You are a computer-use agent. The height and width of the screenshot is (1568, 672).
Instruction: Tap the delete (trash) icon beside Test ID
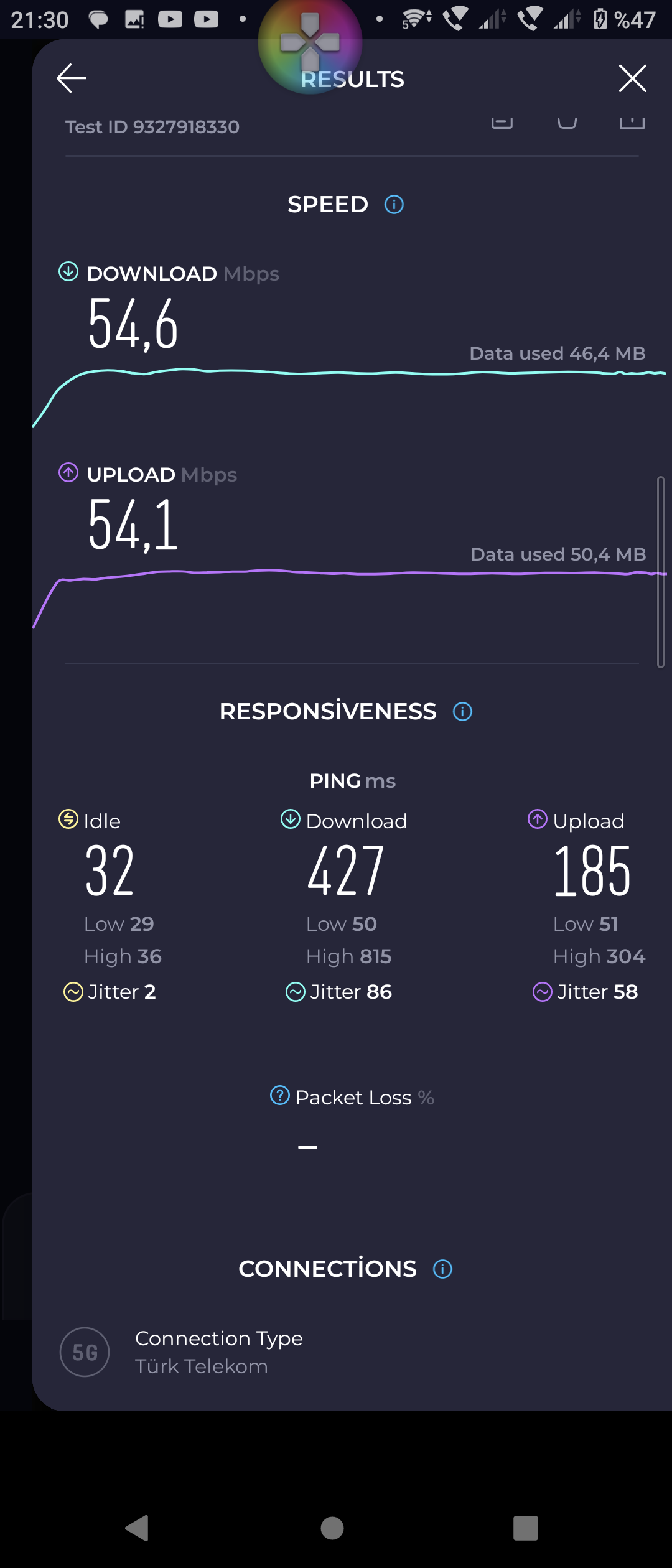point(567,122)
